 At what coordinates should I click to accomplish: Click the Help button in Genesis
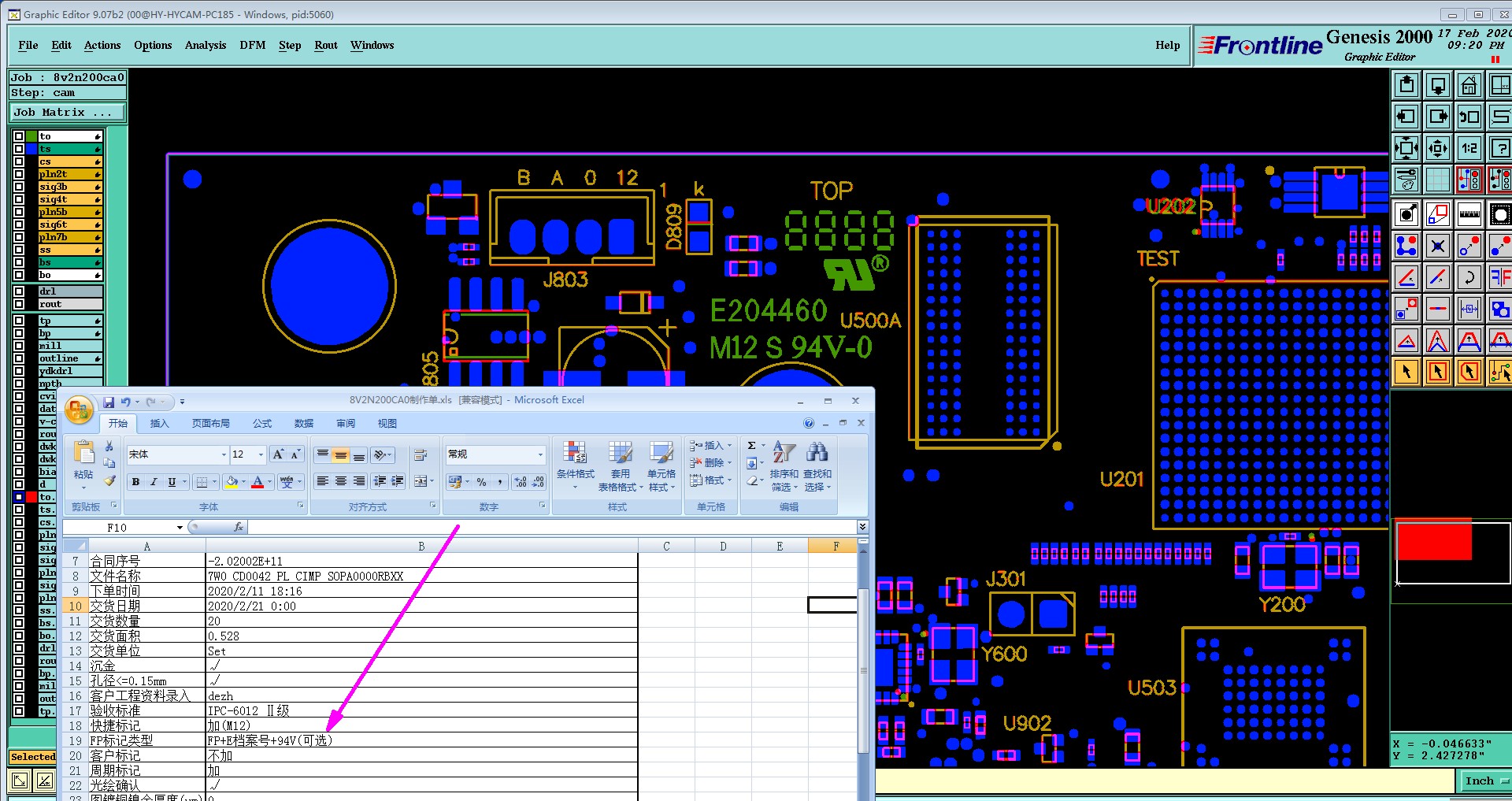point(1168,45)
